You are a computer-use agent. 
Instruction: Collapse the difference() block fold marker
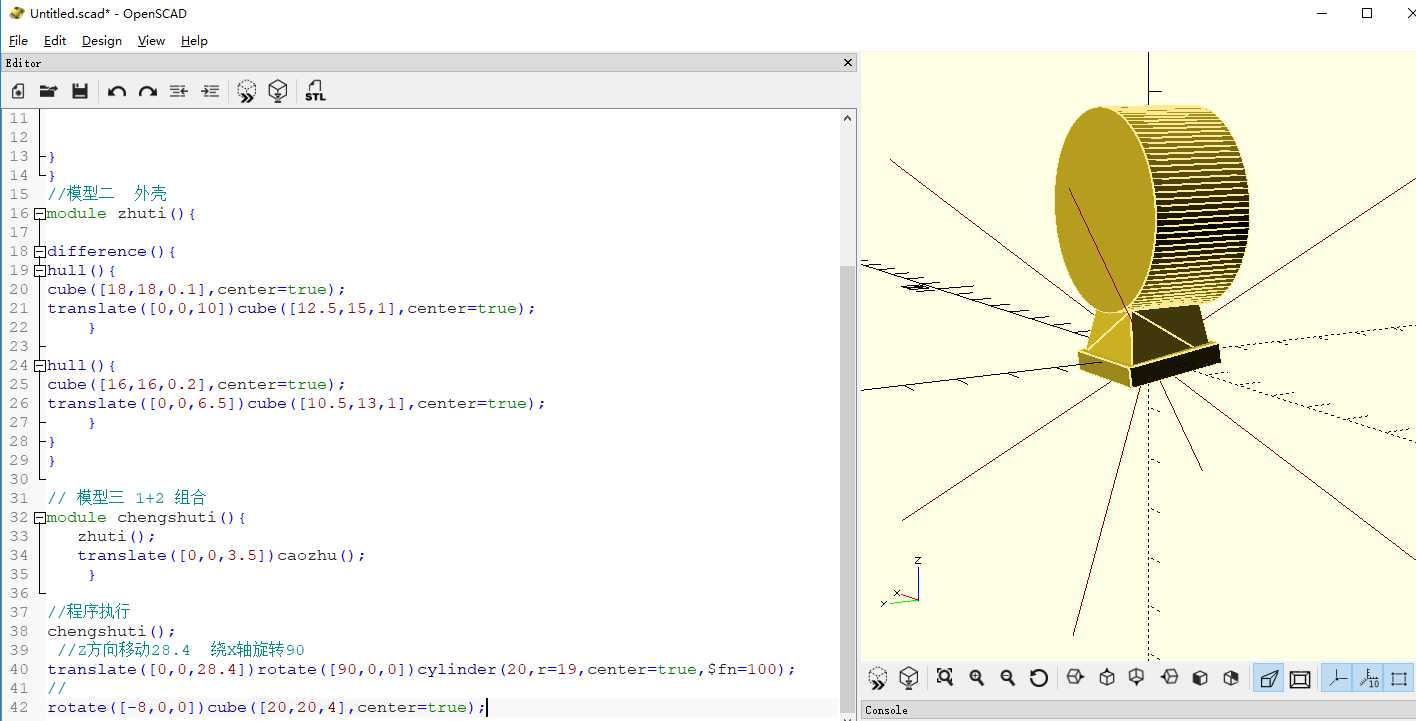(39, 251)
